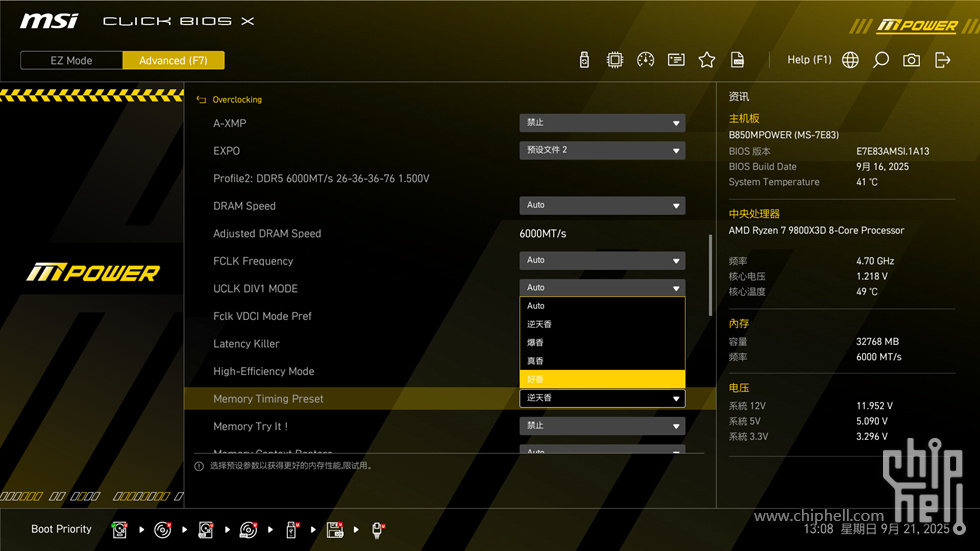Click the B850MPOWER (MS-7E83) board name
The image size is (980, 551).
784,135
